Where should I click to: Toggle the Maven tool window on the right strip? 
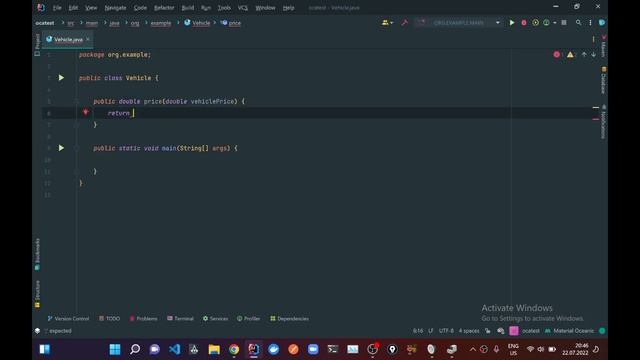pyautogui.click(x=604, y=46)
